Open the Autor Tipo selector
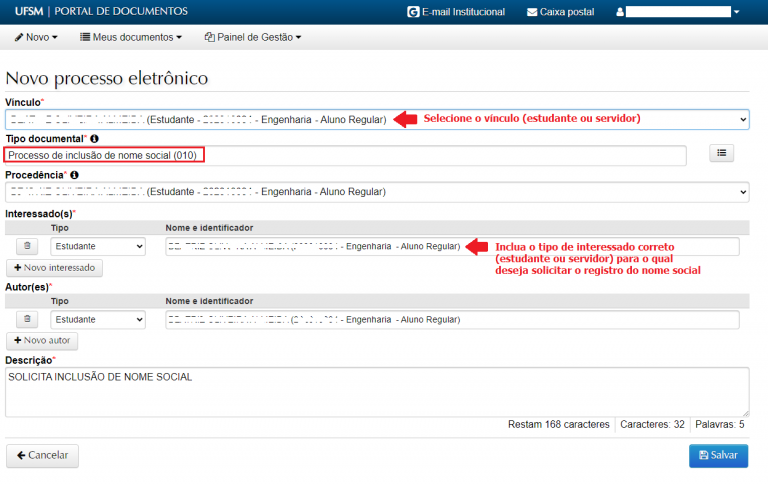The height and width of the screenshot is (485, 768). pos(98,319)
